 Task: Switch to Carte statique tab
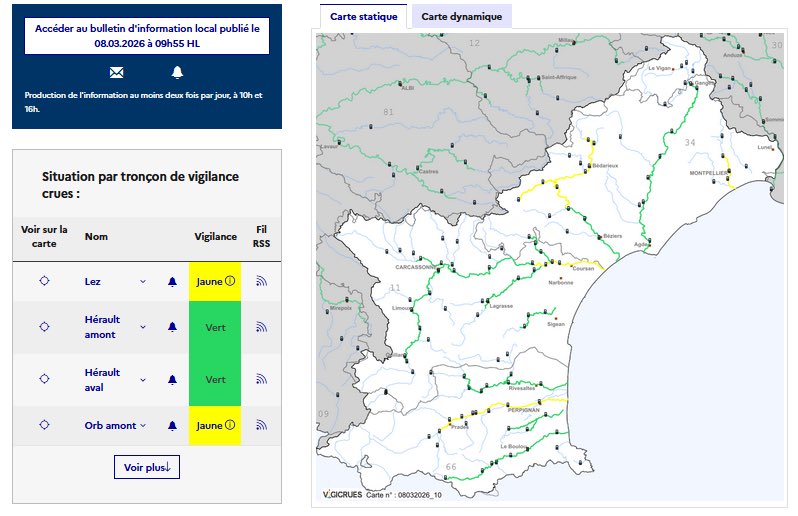[363, 16]
